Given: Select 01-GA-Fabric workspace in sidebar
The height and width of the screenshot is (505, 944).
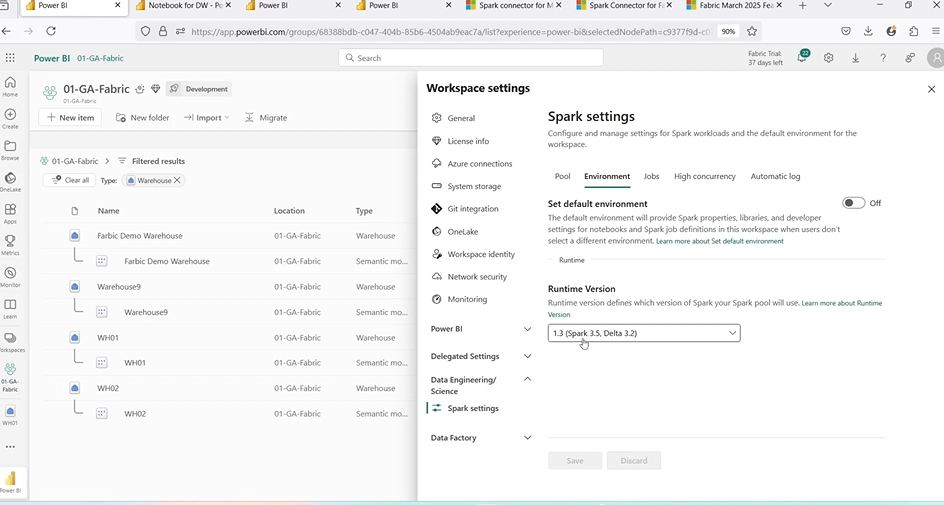Looking at the screenshot, I should pyautogui.click(x=10, y=378).
